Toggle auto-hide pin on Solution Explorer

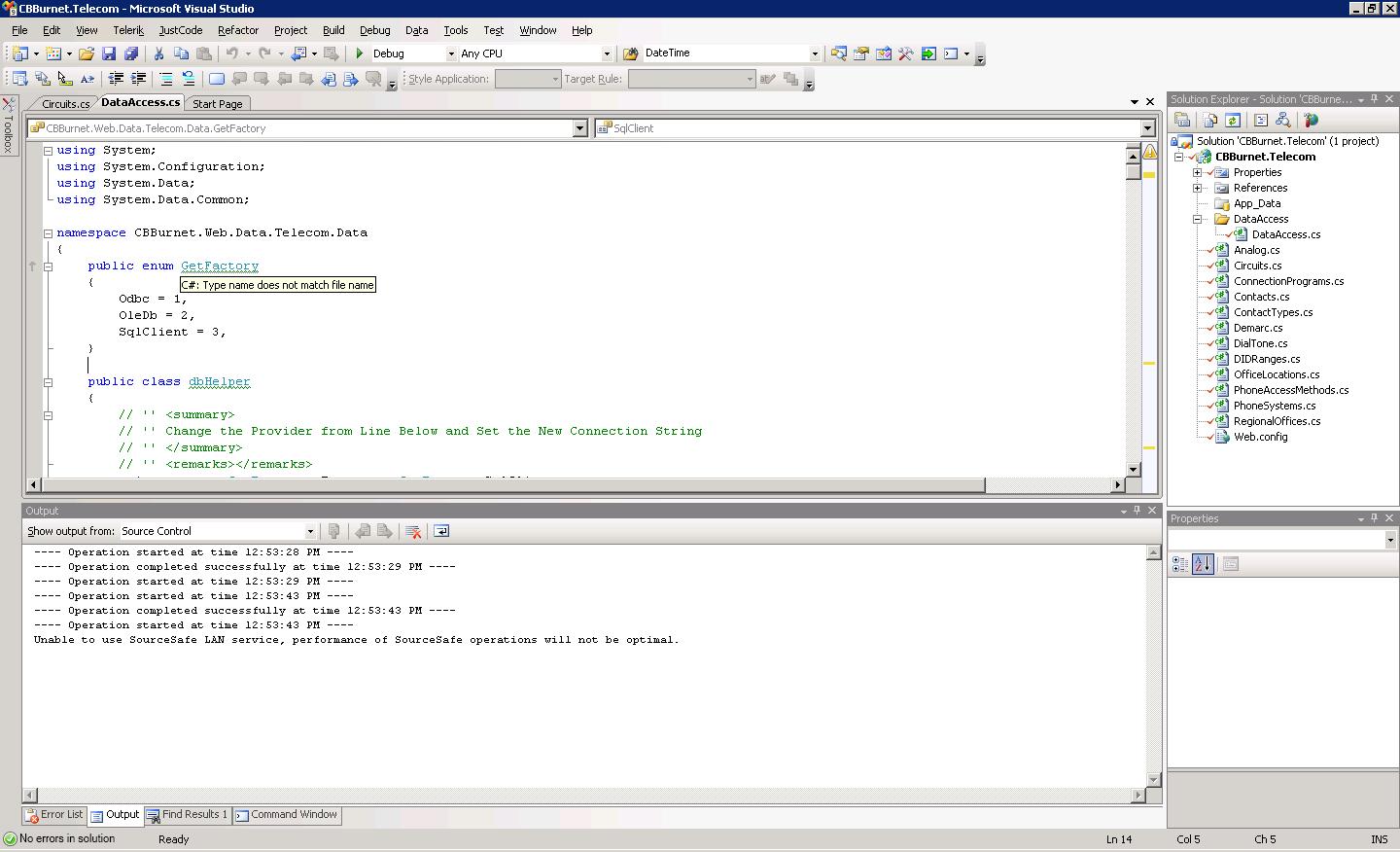click(1375, 99)
